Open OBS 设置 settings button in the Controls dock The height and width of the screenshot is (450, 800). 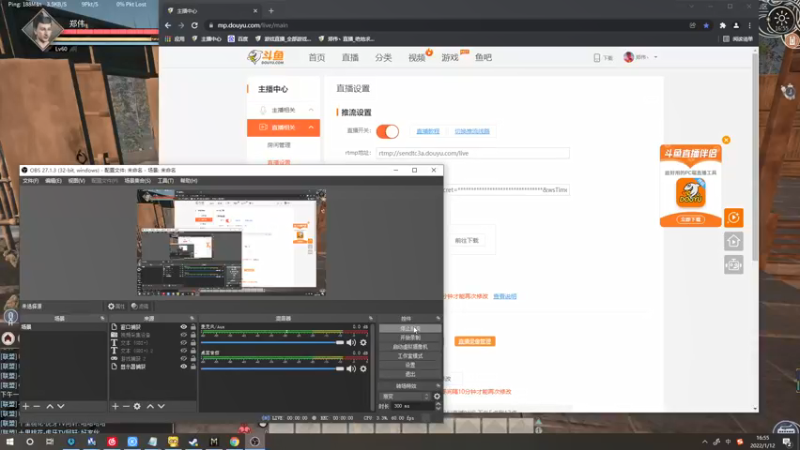tap(410, 365)
